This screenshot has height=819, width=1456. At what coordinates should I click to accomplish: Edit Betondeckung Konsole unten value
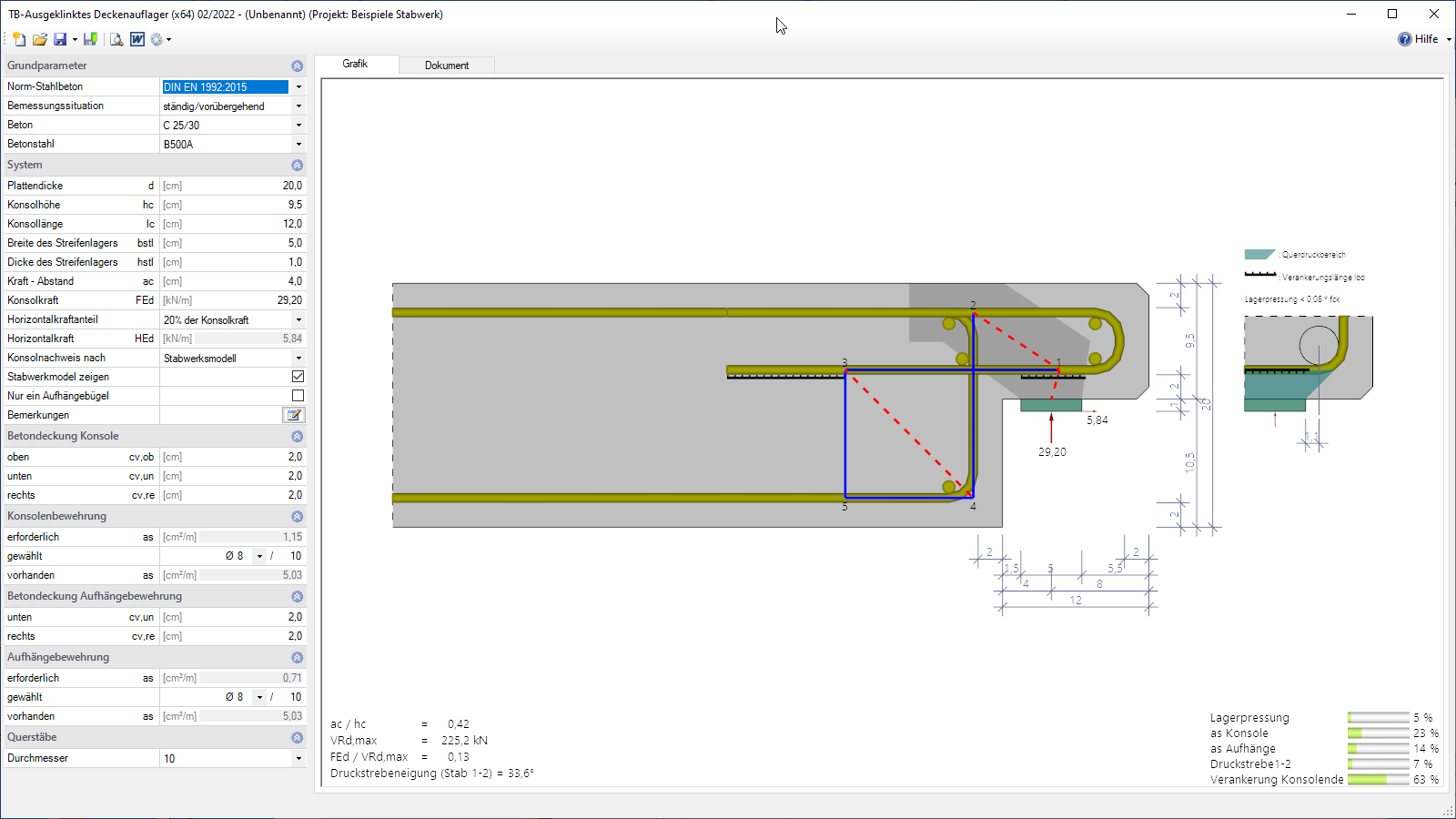tap(251, 476)
